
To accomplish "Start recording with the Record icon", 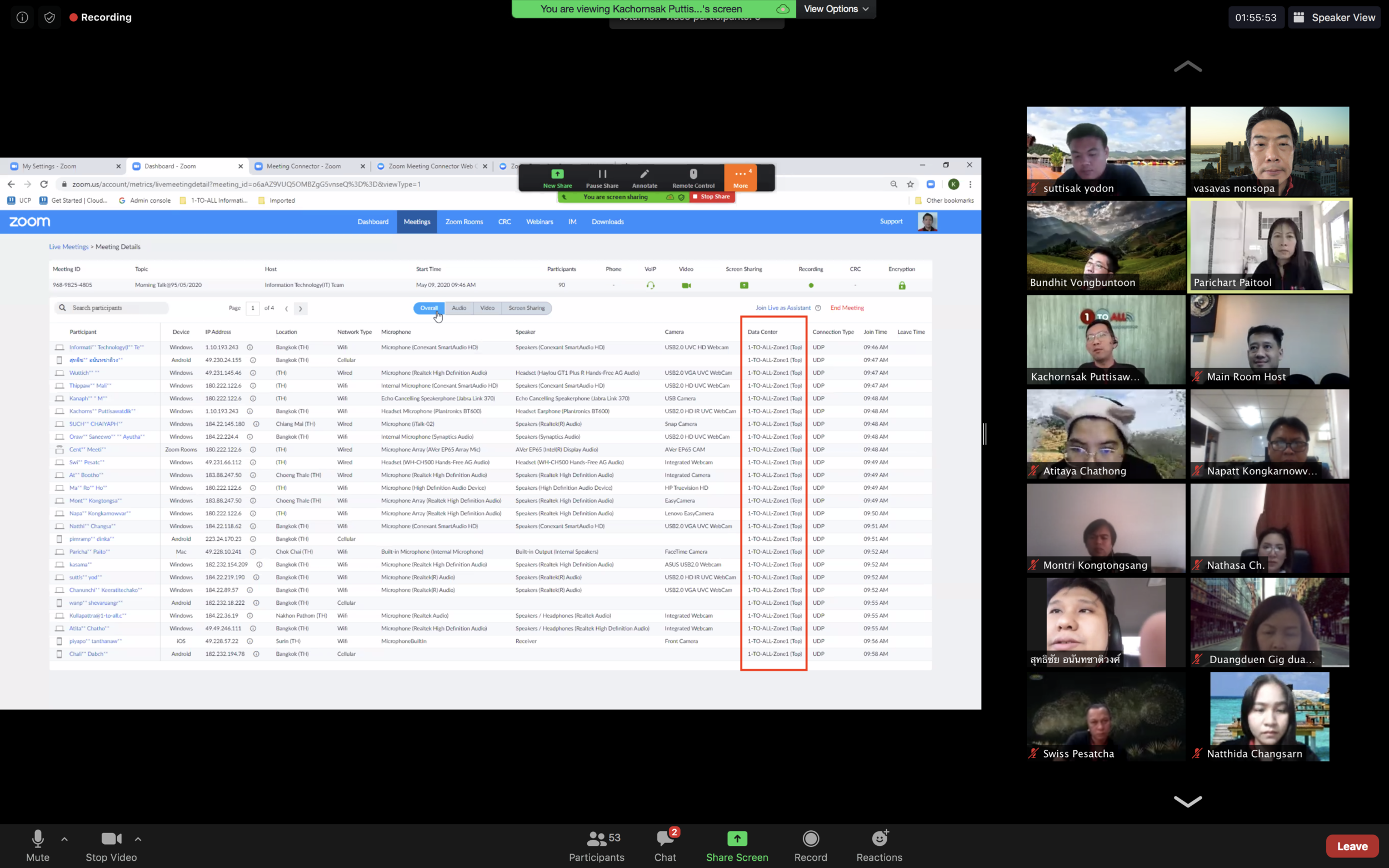I will pos(810,845).
